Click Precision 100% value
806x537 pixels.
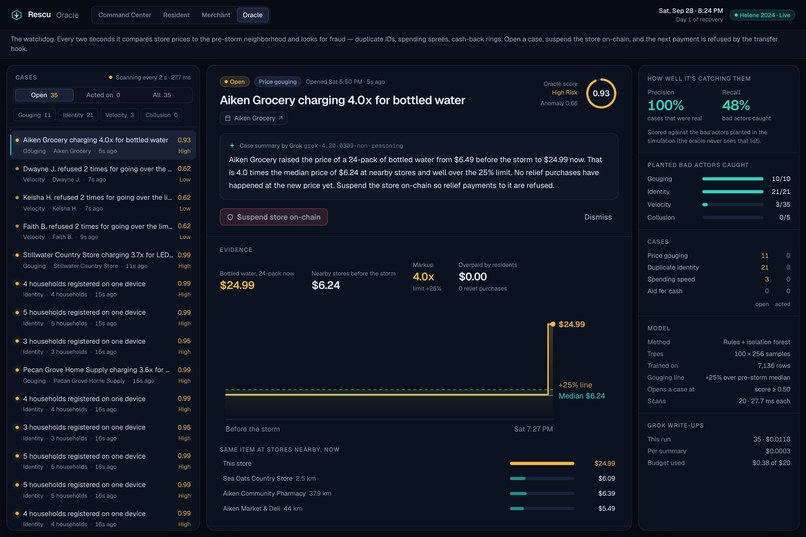(666, 105)
